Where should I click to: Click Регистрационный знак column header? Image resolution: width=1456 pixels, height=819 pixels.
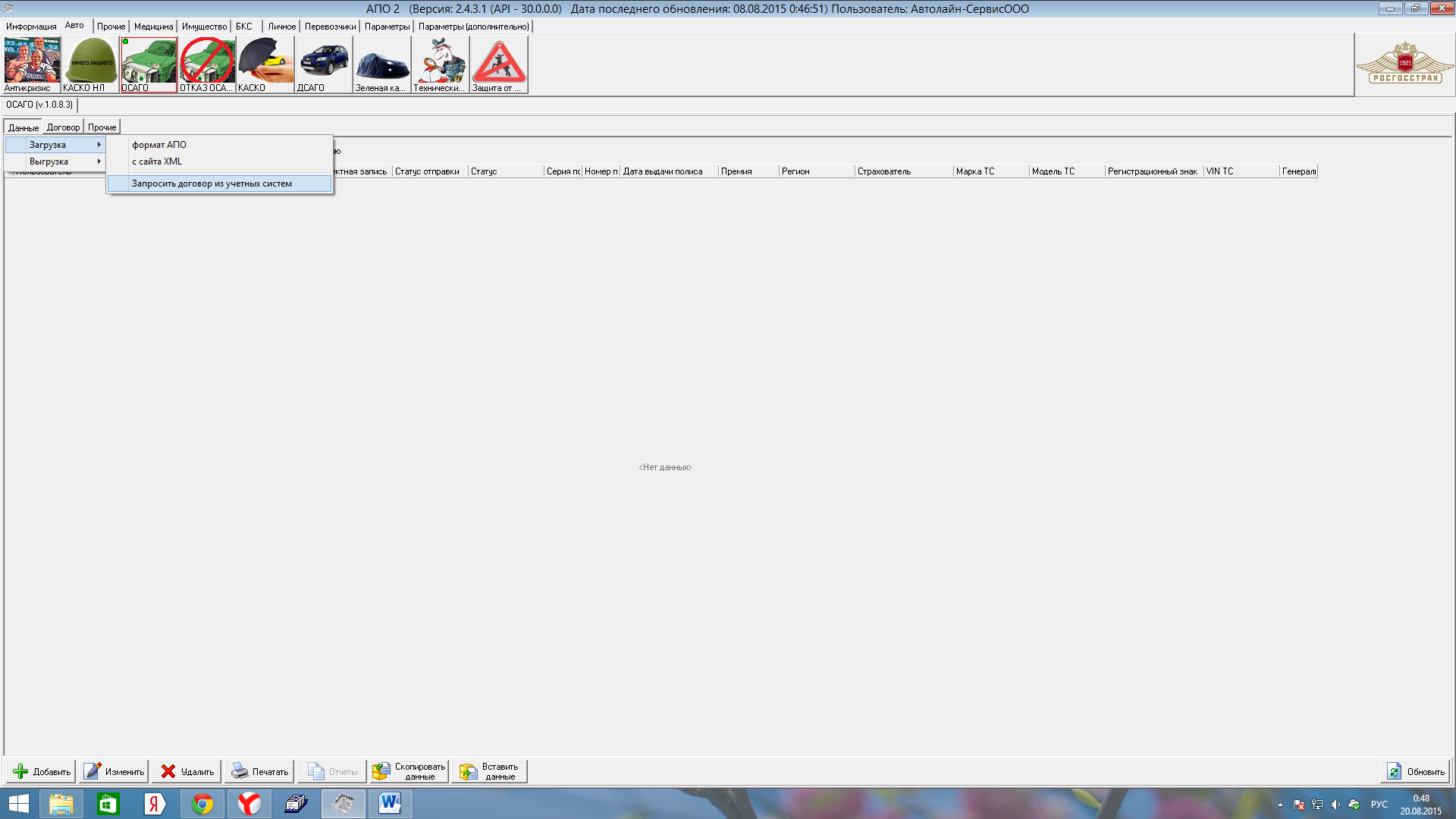click(x=1154, y=171)
